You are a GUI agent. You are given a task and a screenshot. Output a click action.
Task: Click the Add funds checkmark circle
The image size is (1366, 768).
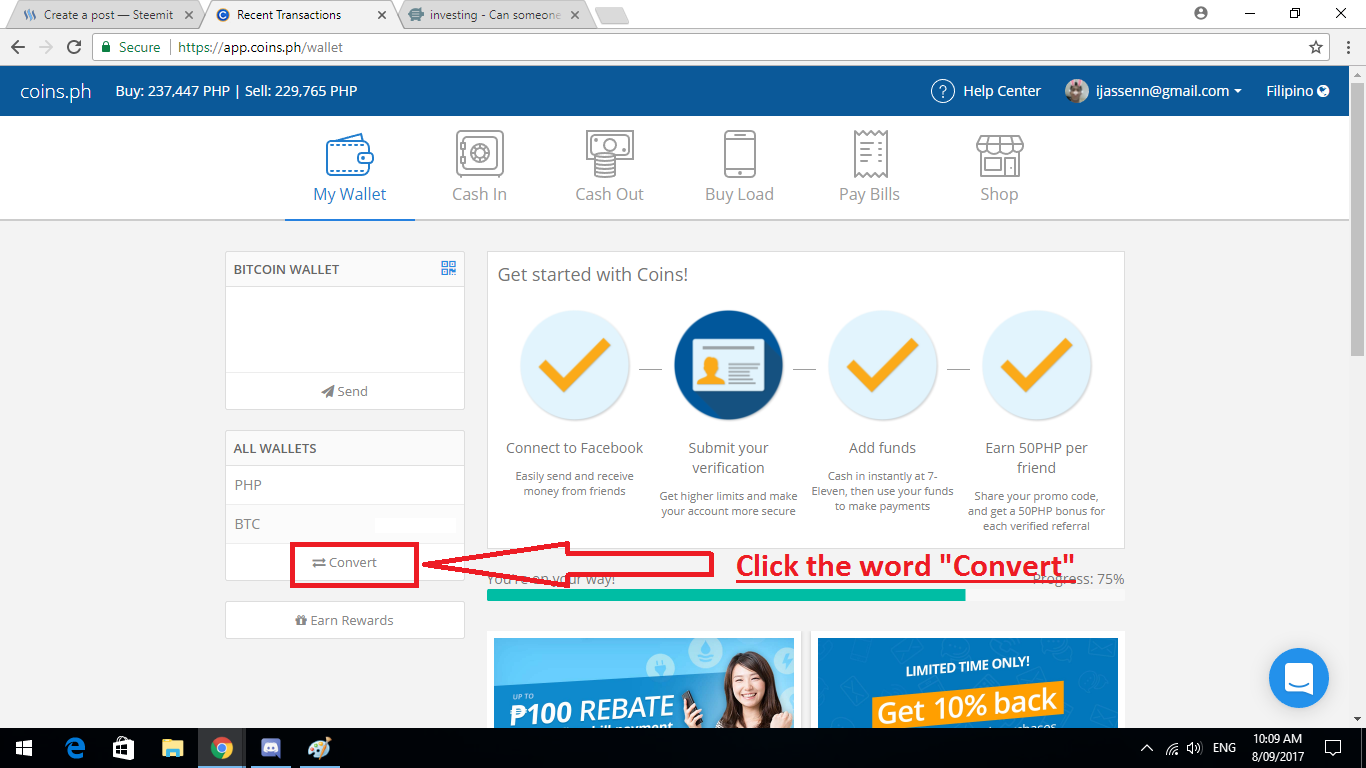click(x=882, y=364)
